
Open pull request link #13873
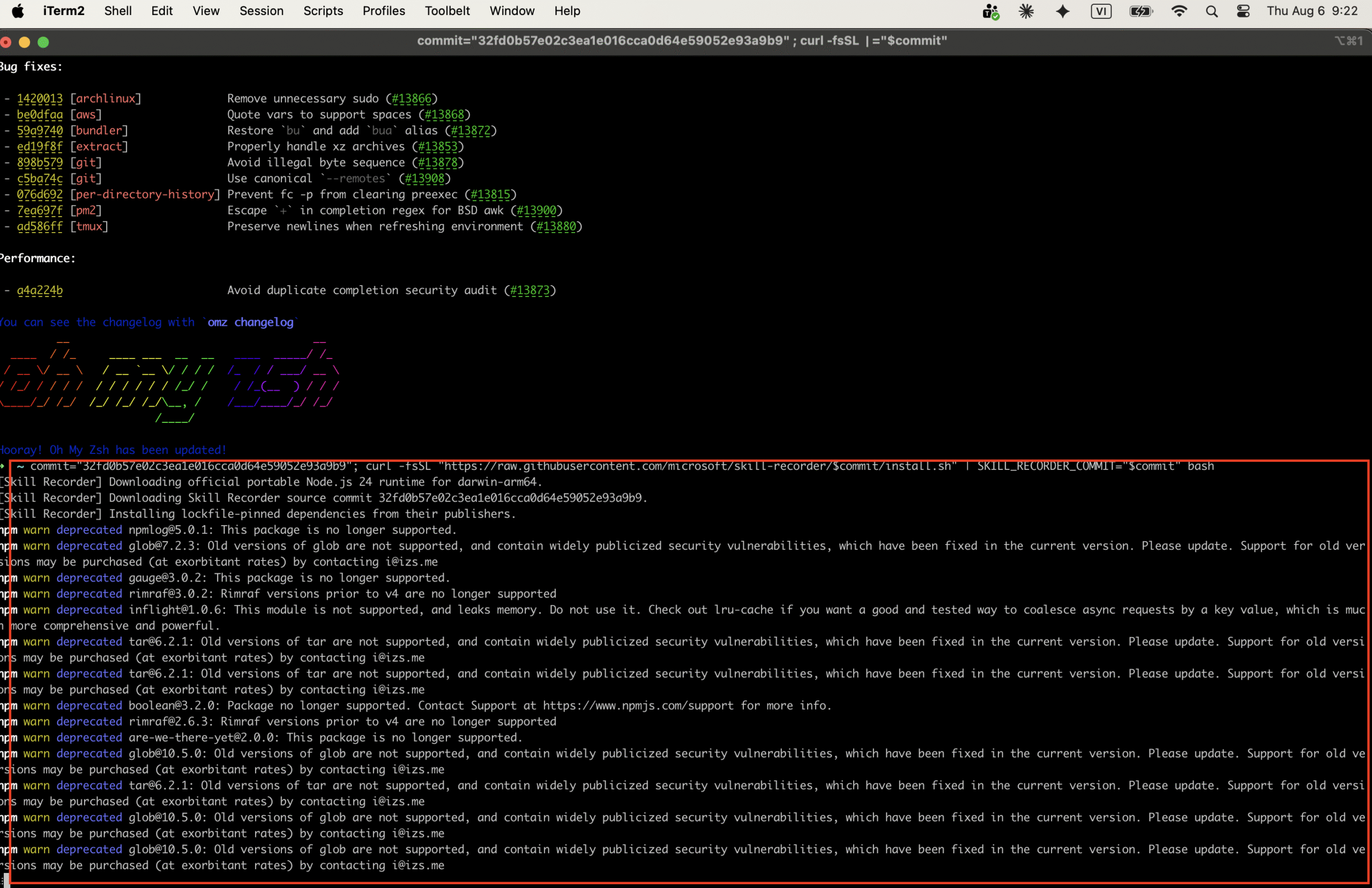[x=531, y=290]
